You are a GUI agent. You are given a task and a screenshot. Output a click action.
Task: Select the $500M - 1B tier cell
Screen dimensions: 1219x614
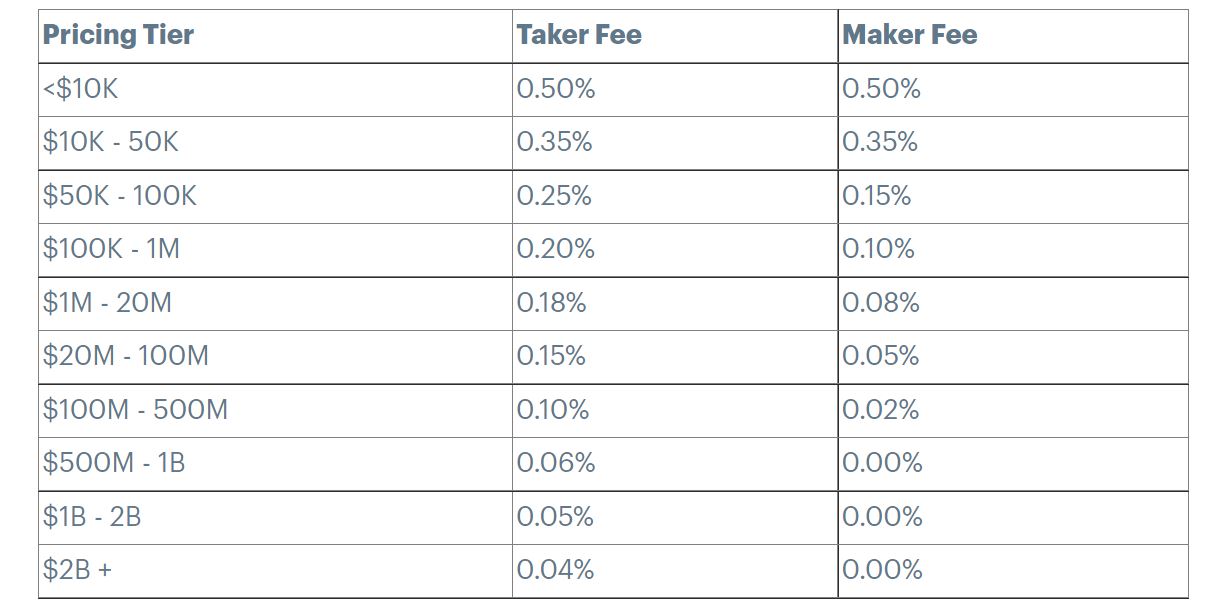(x=276, y=464)
